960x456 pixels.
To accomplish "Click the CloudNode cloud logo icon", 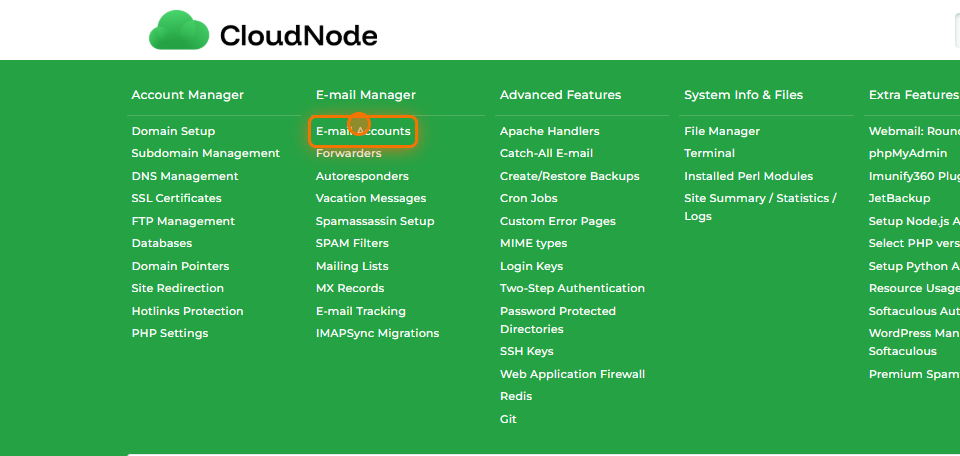I will pos(179,33).
